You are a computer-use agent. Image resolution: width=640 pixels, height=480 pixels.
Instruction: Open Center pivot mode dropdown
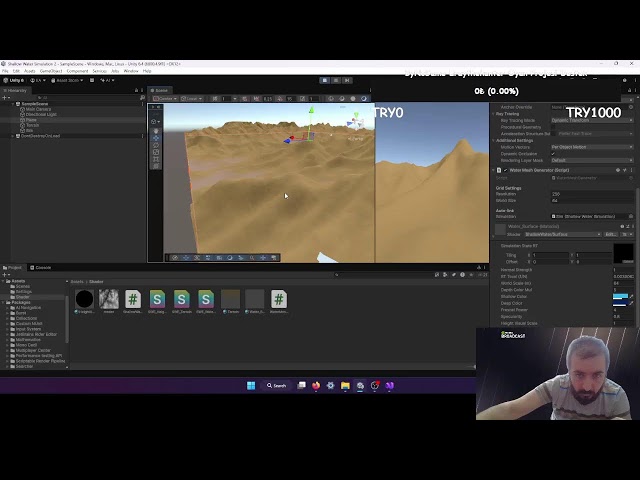pos(165,98)
